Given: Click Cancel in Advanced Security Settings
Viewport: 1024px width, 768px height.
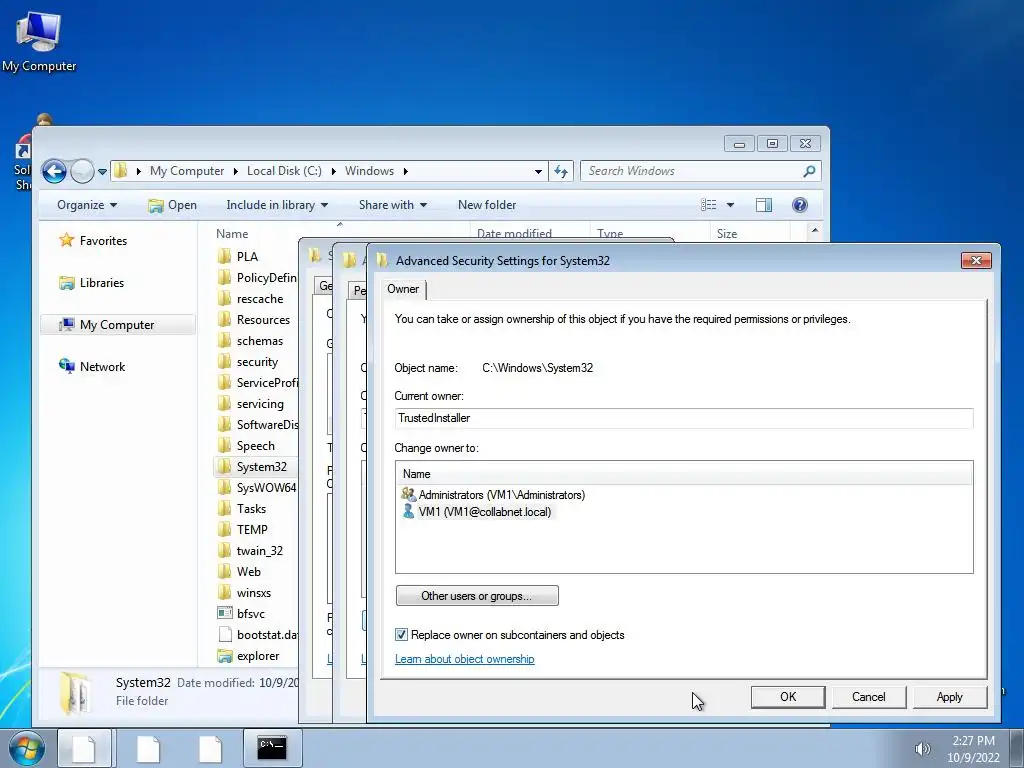Looking at the screenshot, I should pos(869,697).
